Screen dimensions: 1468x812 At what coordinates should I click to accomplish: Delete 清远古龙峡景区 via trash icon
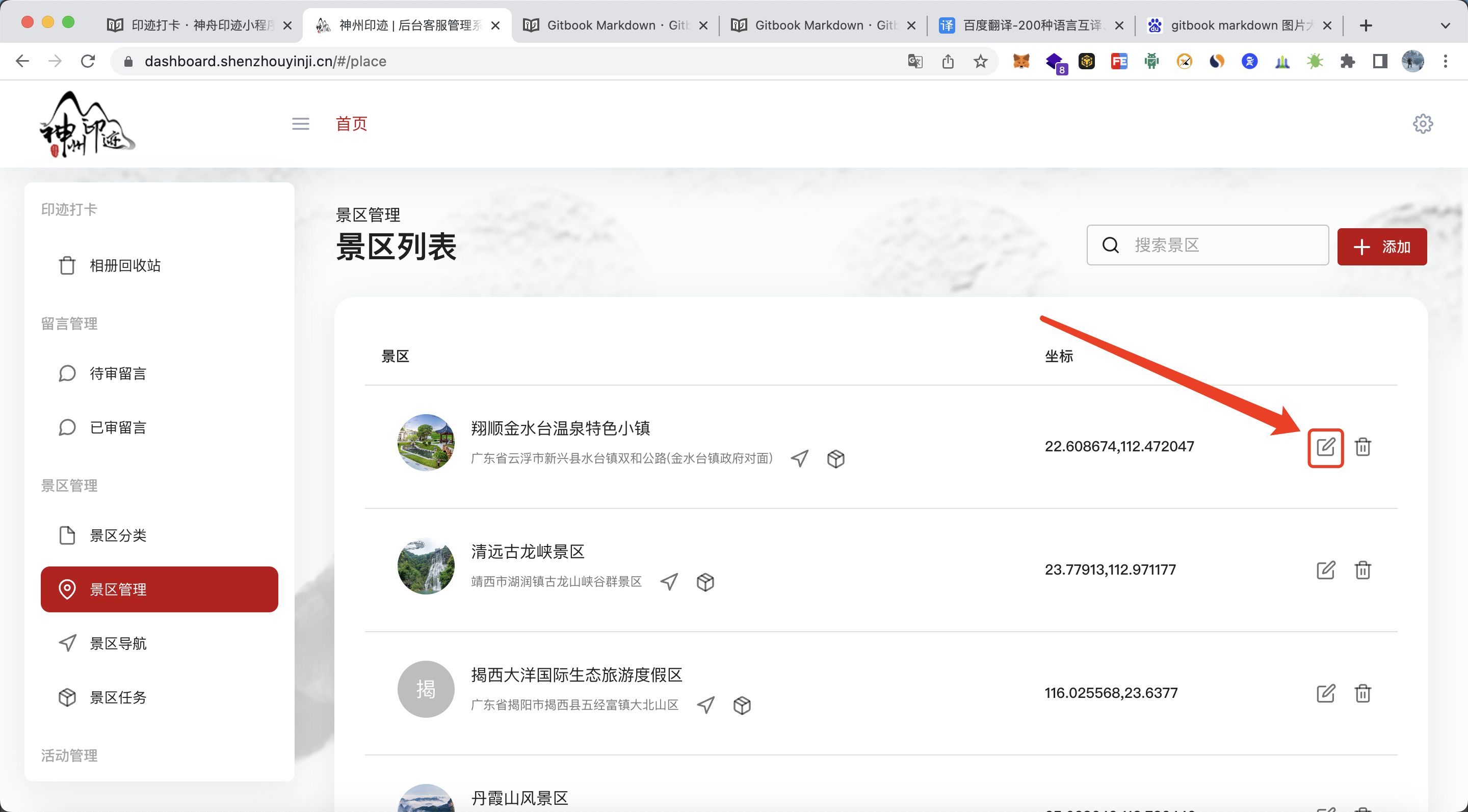pyautogui.click(x=1364, y=570)
